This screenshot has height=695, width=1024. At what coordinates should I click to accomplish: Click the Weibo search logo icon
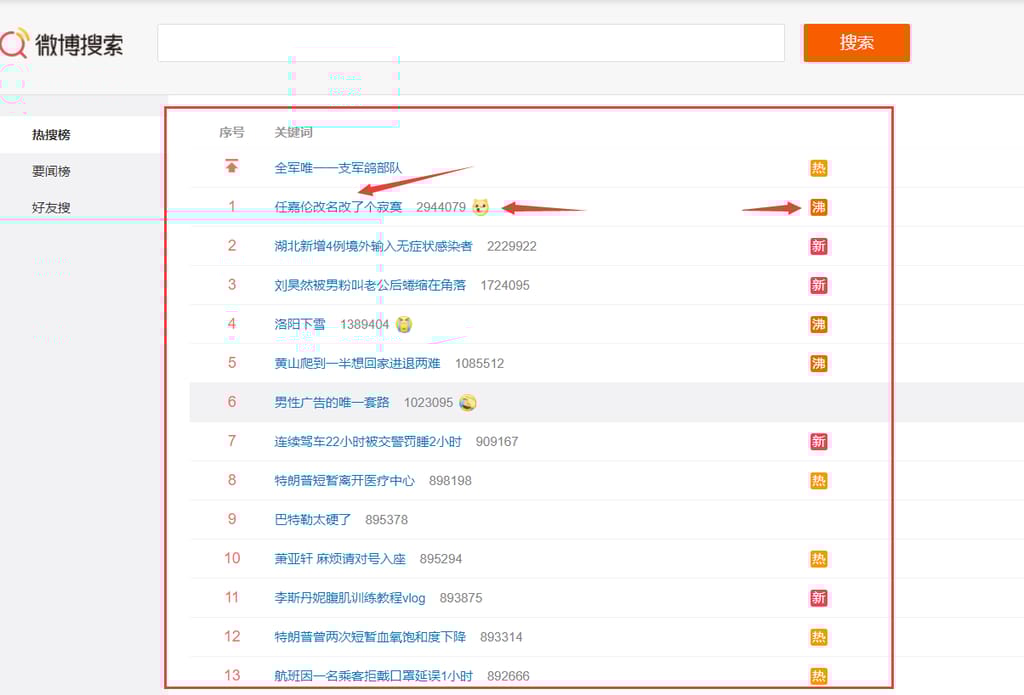[x=14, y=43]
